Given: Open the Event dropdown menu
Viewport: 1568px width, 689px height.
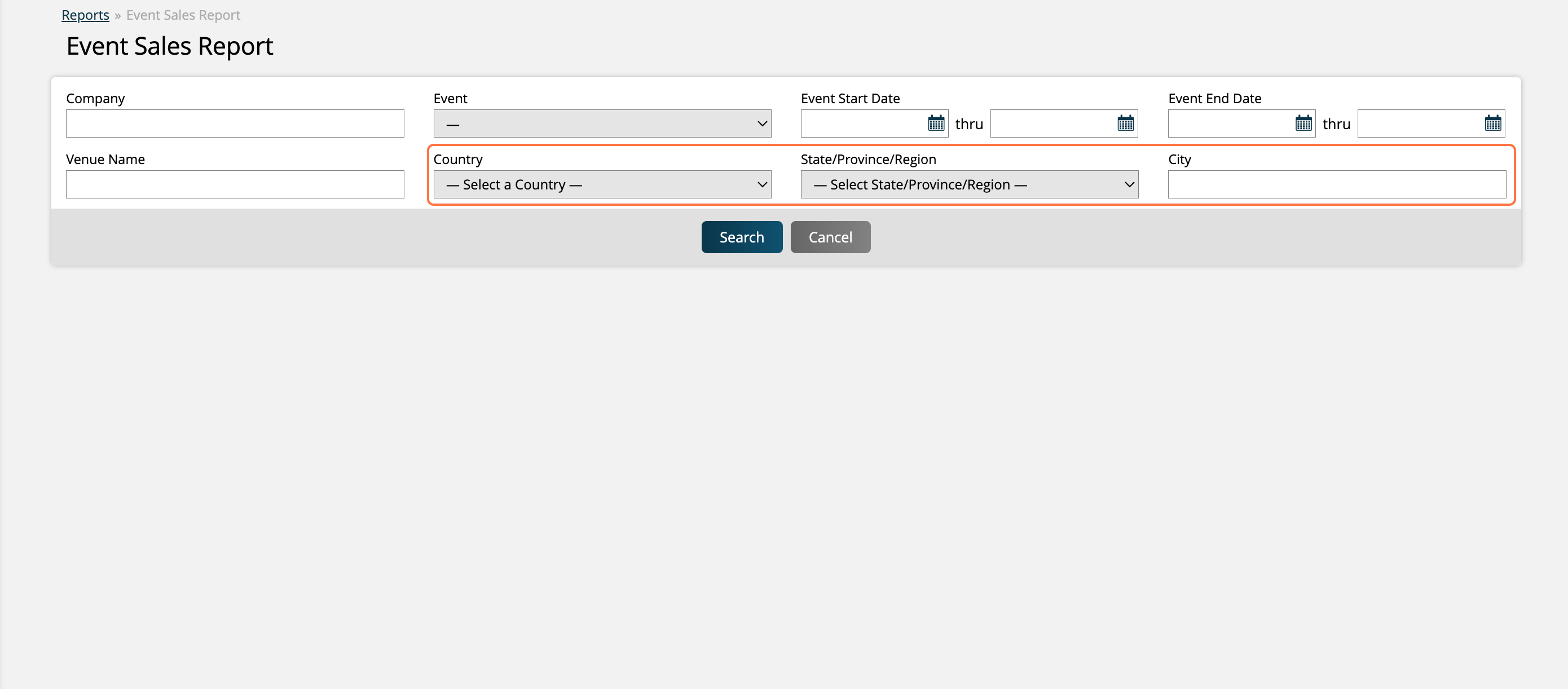Looking at the screenshot, I should coord(602,123).
